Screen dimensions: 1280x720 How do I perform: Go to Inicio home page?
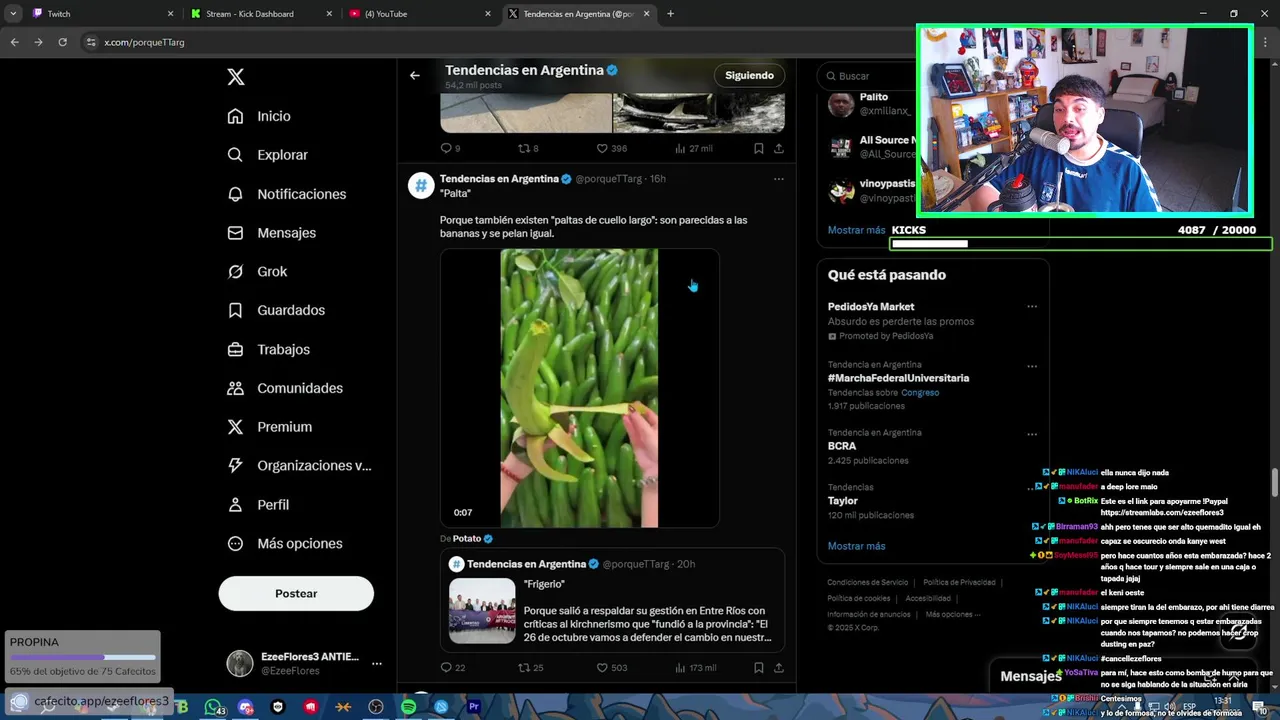pyautogui.click(x=259, y=116)
